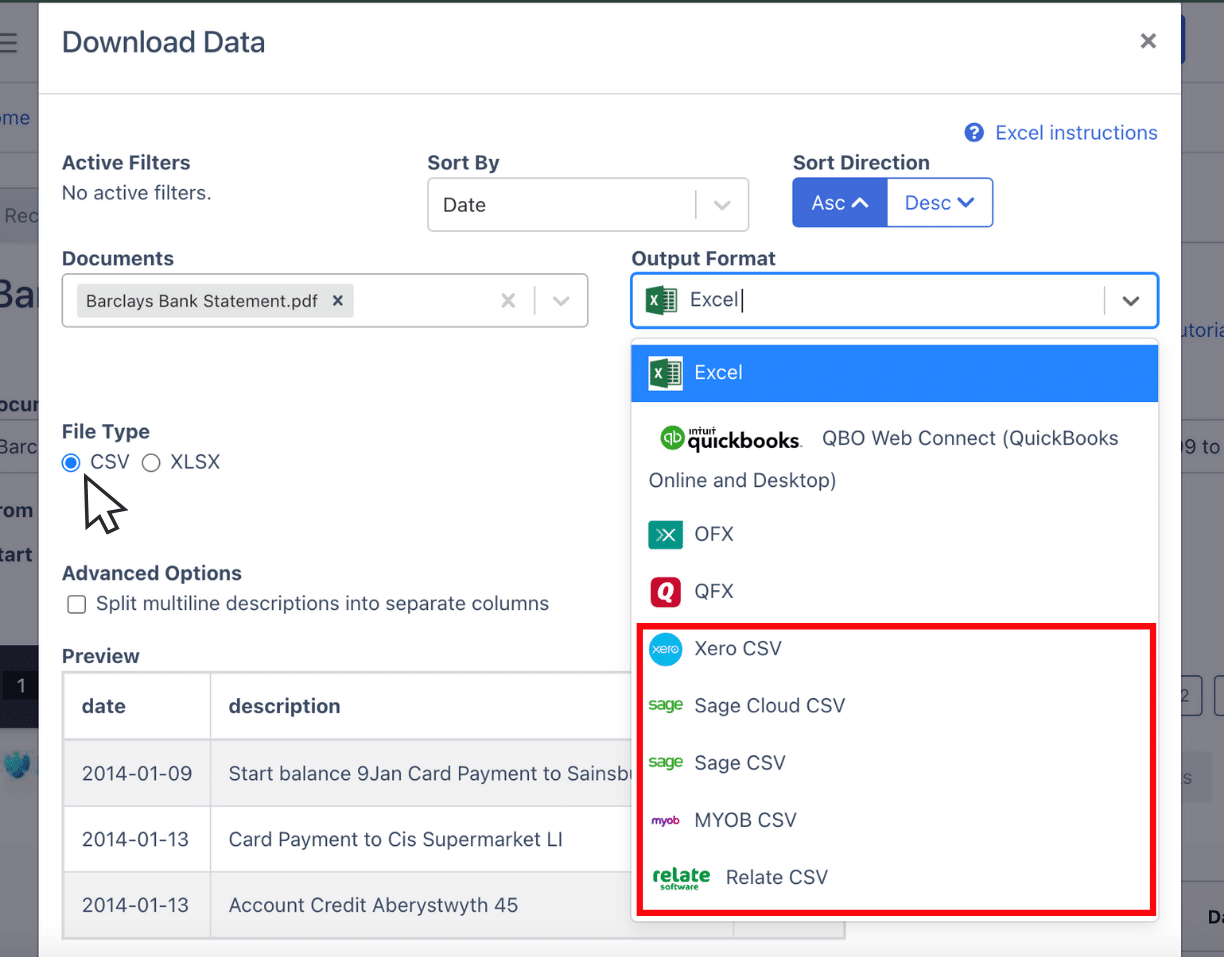
Task: Click the Sage logo next to Sage Cloud CSV
Action: point(666,705)
